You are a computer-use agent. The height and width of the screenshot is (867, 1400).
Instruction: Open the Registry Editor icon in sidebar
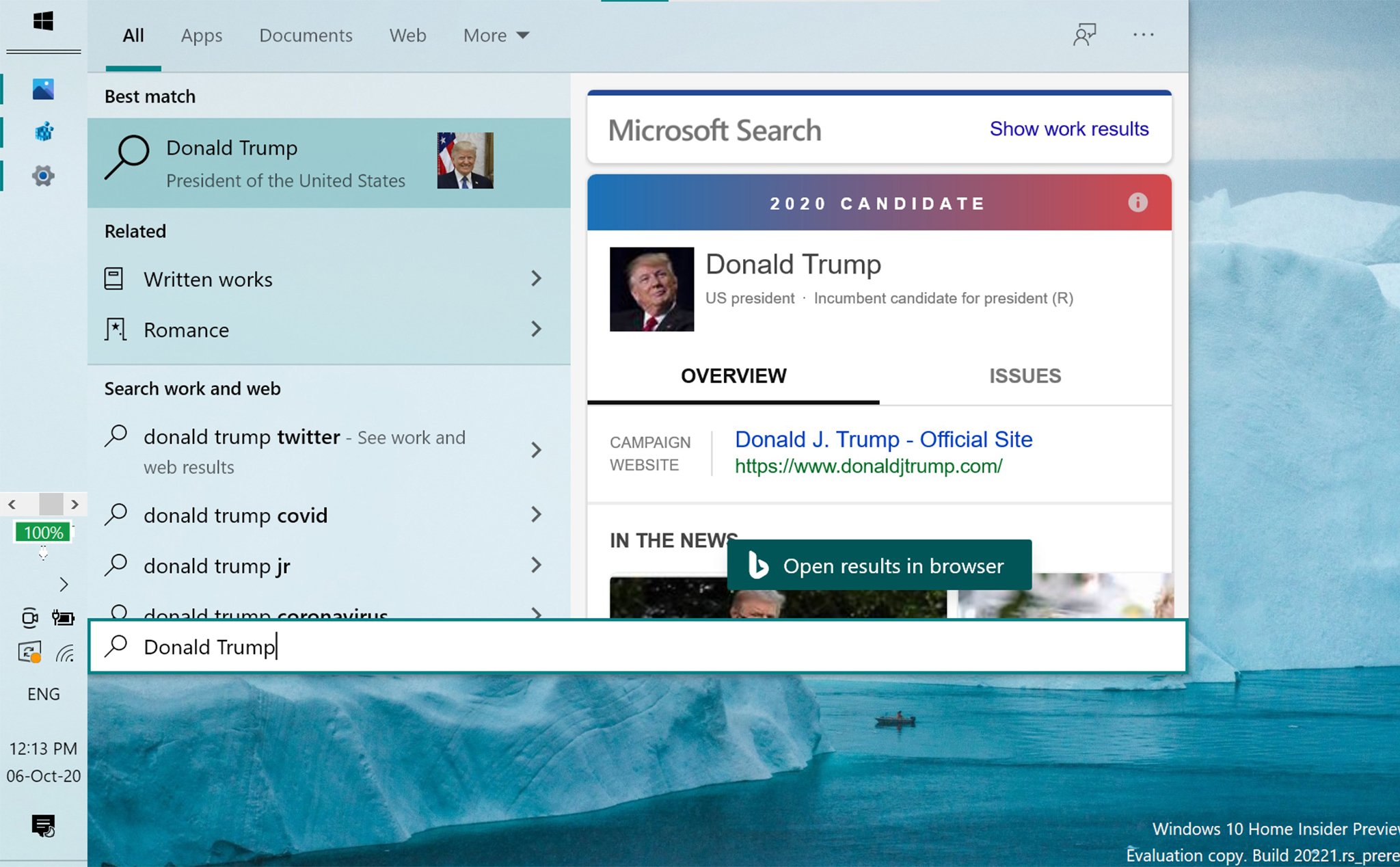coord(44,131)
